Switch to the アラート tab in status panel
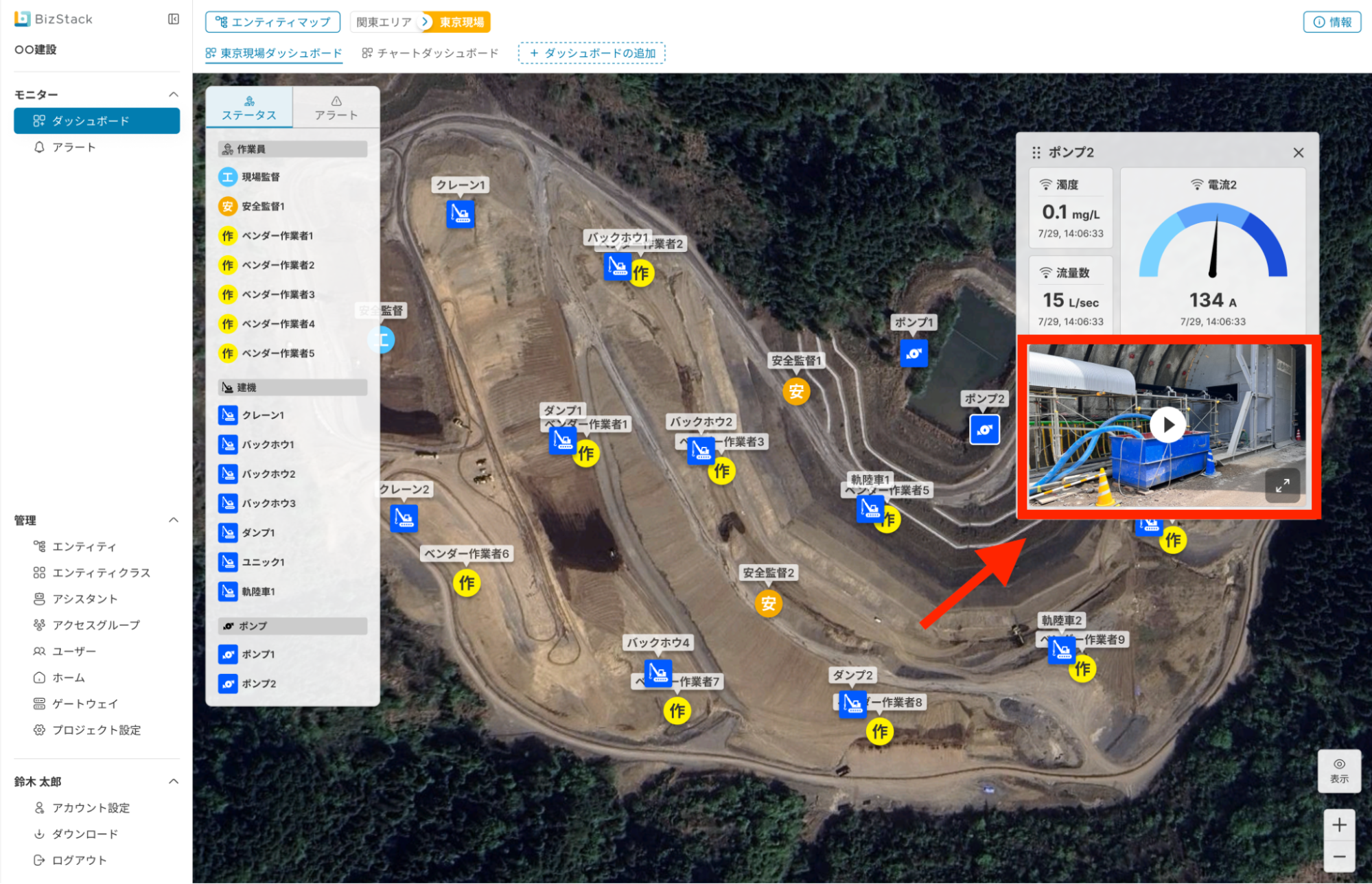Screen dimensions: 1372x884 point(336,108)
